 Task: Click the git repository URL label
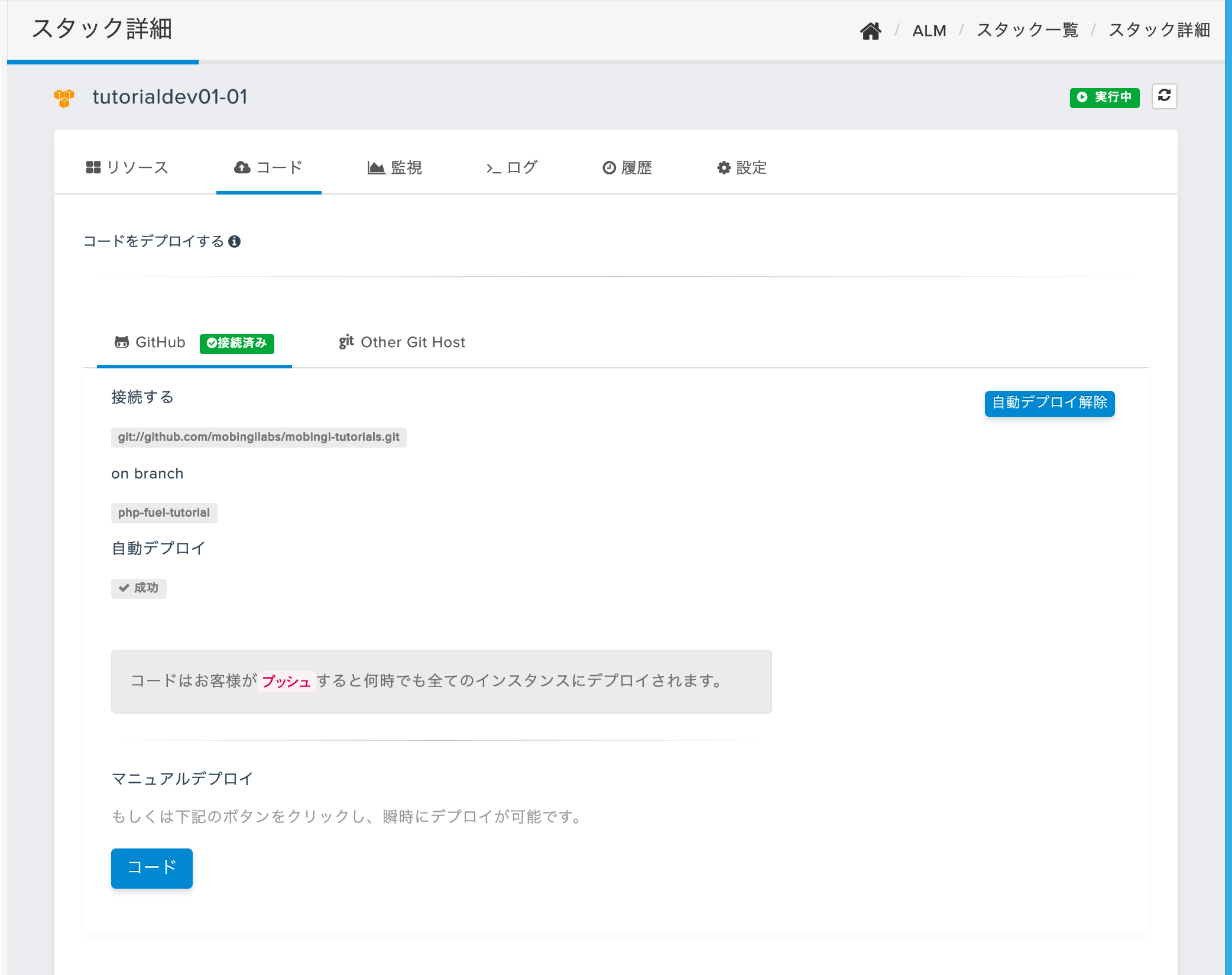(x=258, y=437)
